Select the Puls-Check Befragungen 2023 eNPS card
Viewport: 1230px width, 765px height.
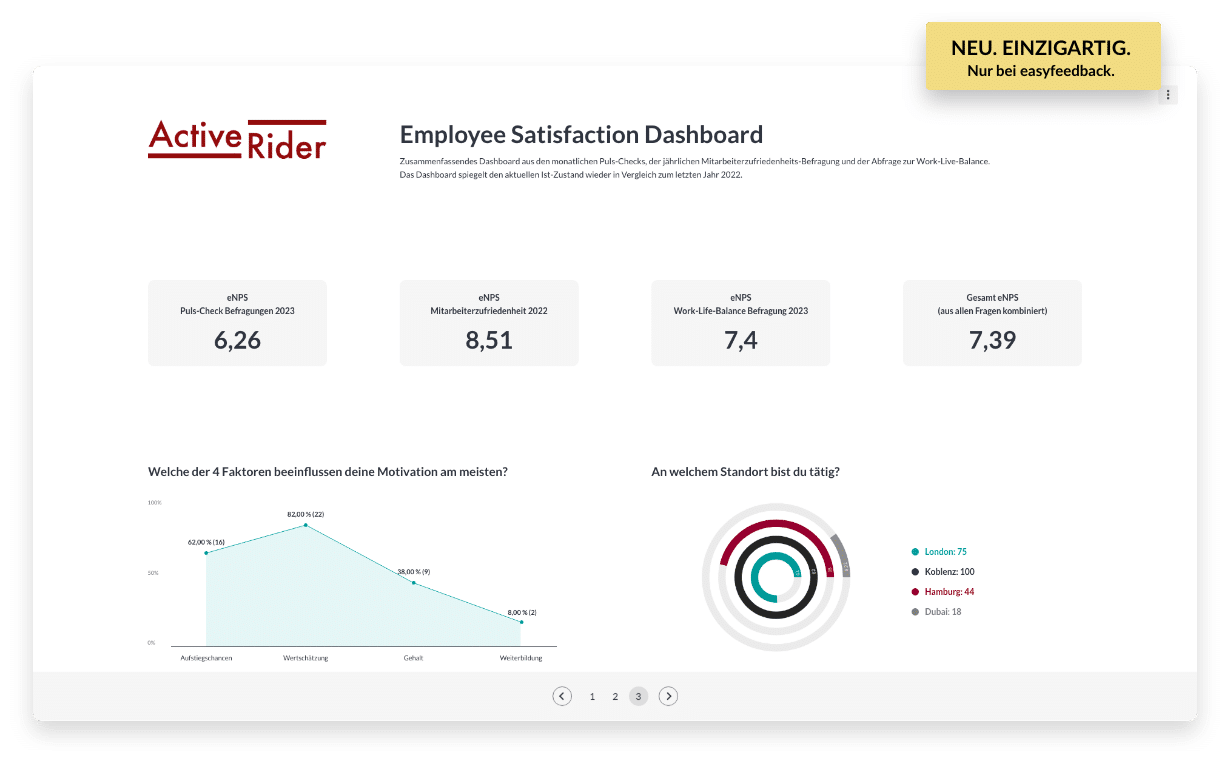(x=237, y=322)
